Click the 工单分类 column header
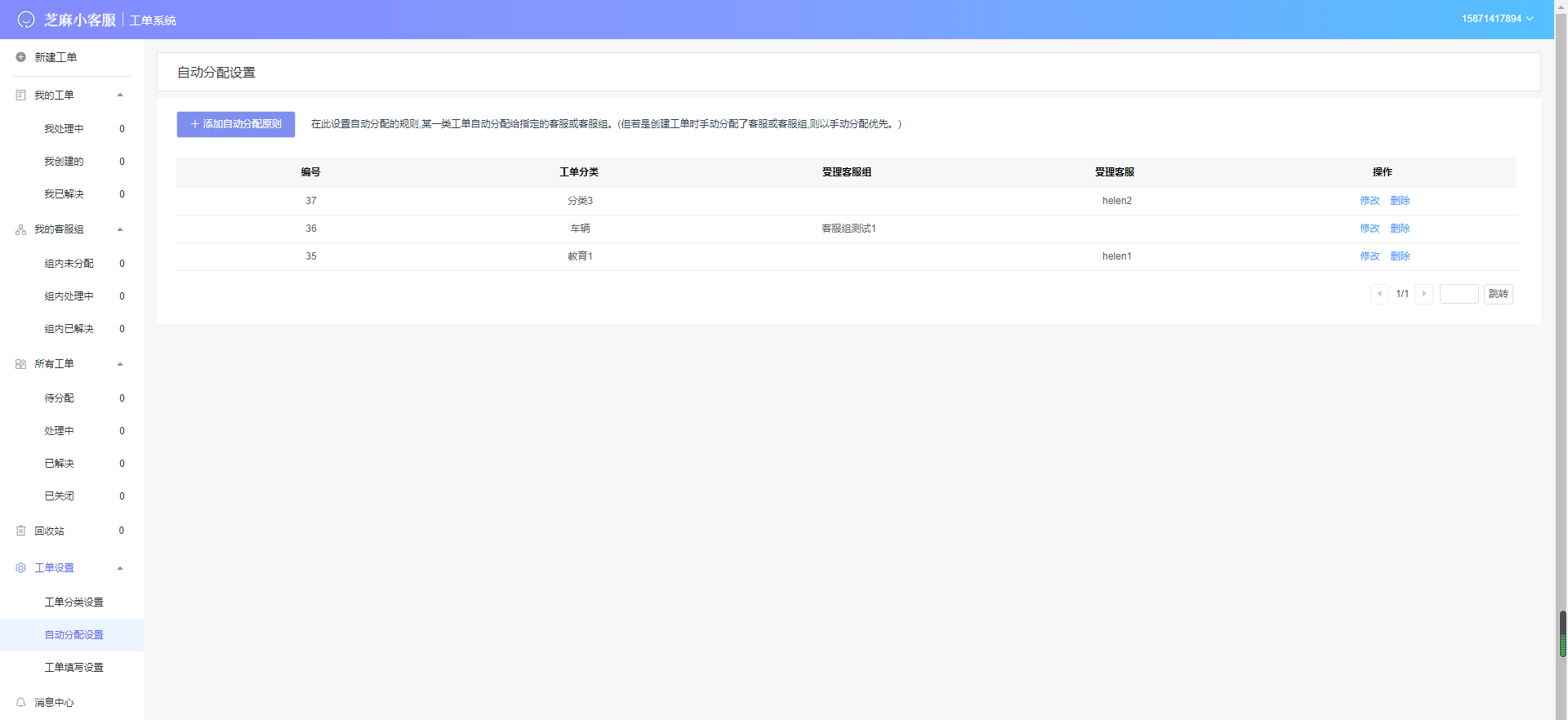Viewport: 1568px width, 720px height. click(x=579, y=172)
